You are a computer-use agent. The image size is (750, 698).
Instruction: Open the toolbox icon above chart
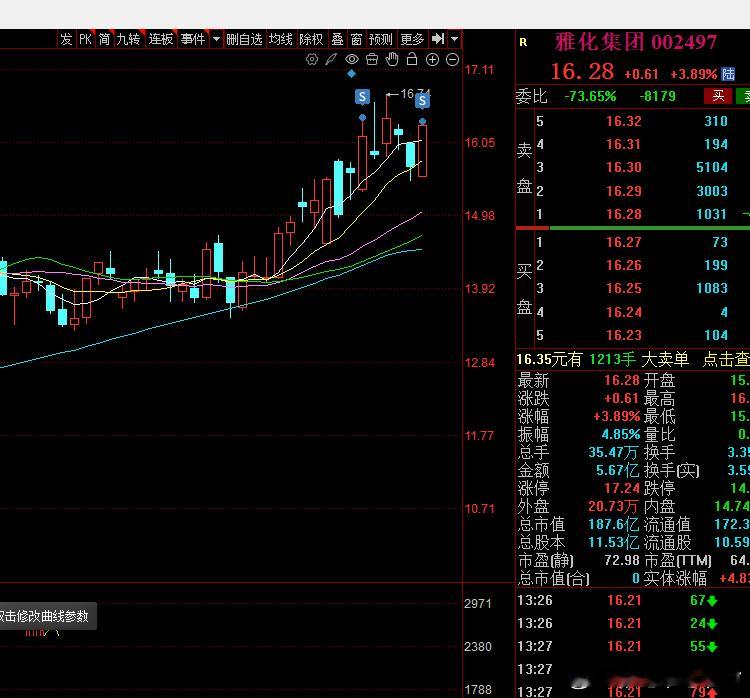point(372,59)
